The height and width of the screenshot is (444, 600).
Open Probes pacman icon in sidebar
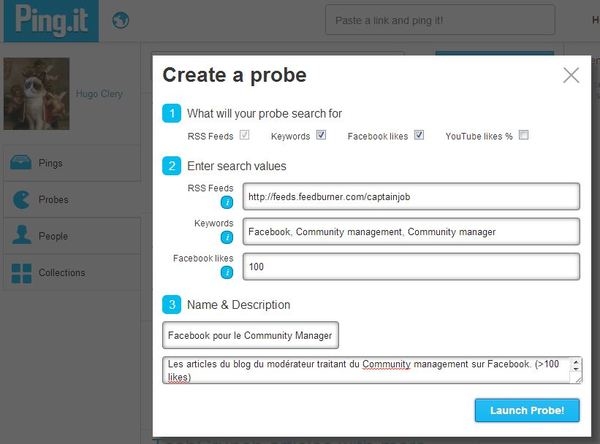(21, 199)
